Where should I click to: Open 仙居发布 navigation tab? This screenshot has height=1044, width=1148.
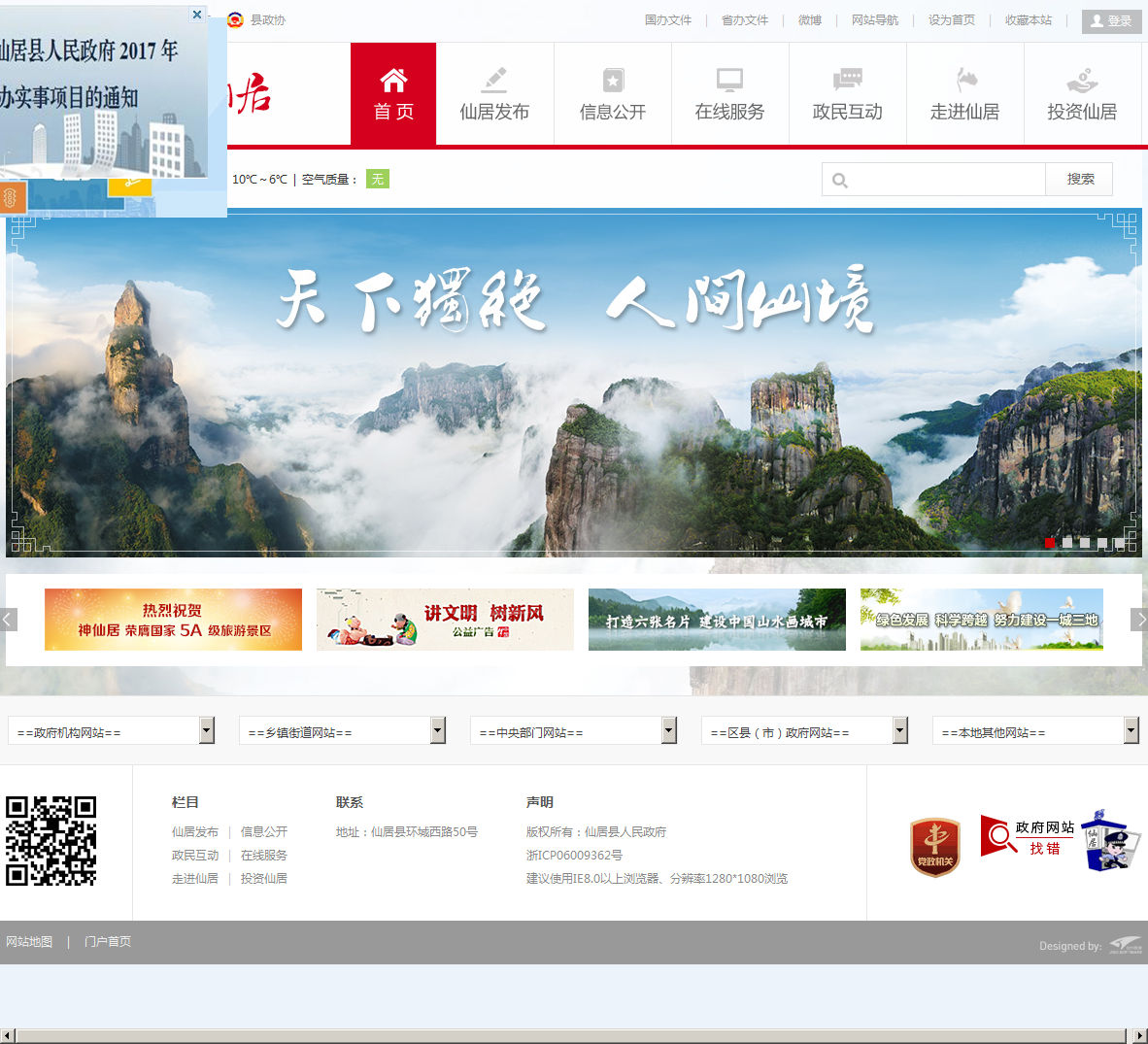click(x=494, y=93)
